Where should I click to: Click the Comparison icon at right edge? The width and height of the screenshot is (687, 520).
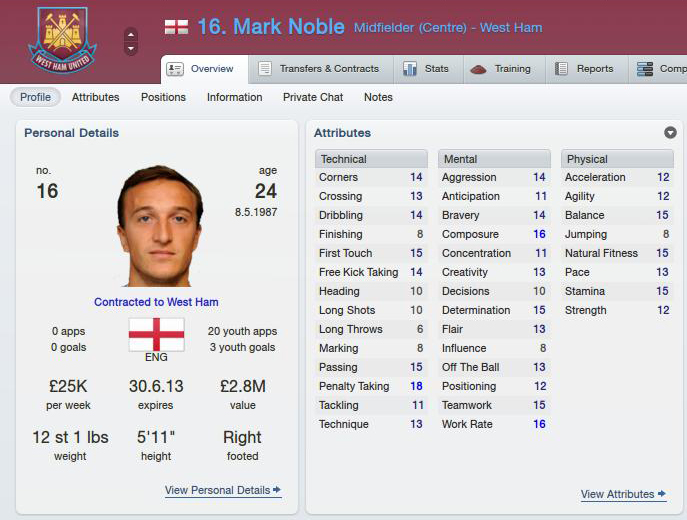(645, 69)
